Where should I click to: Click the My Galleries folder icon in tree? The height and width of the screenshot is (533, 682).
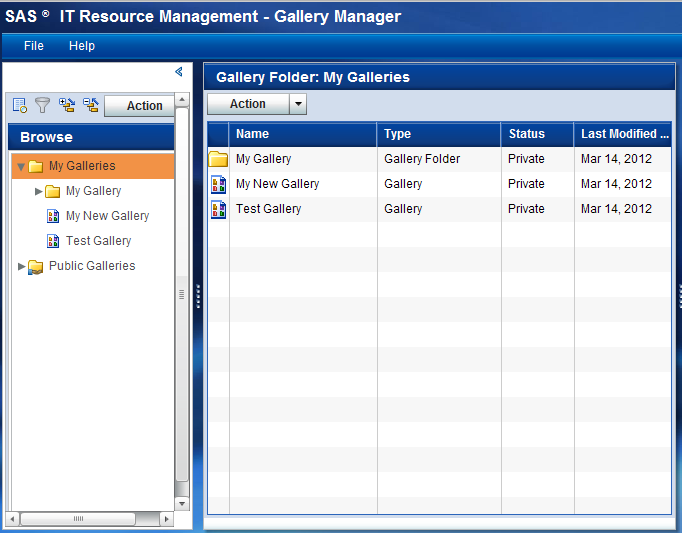click(x=36, y=166)
